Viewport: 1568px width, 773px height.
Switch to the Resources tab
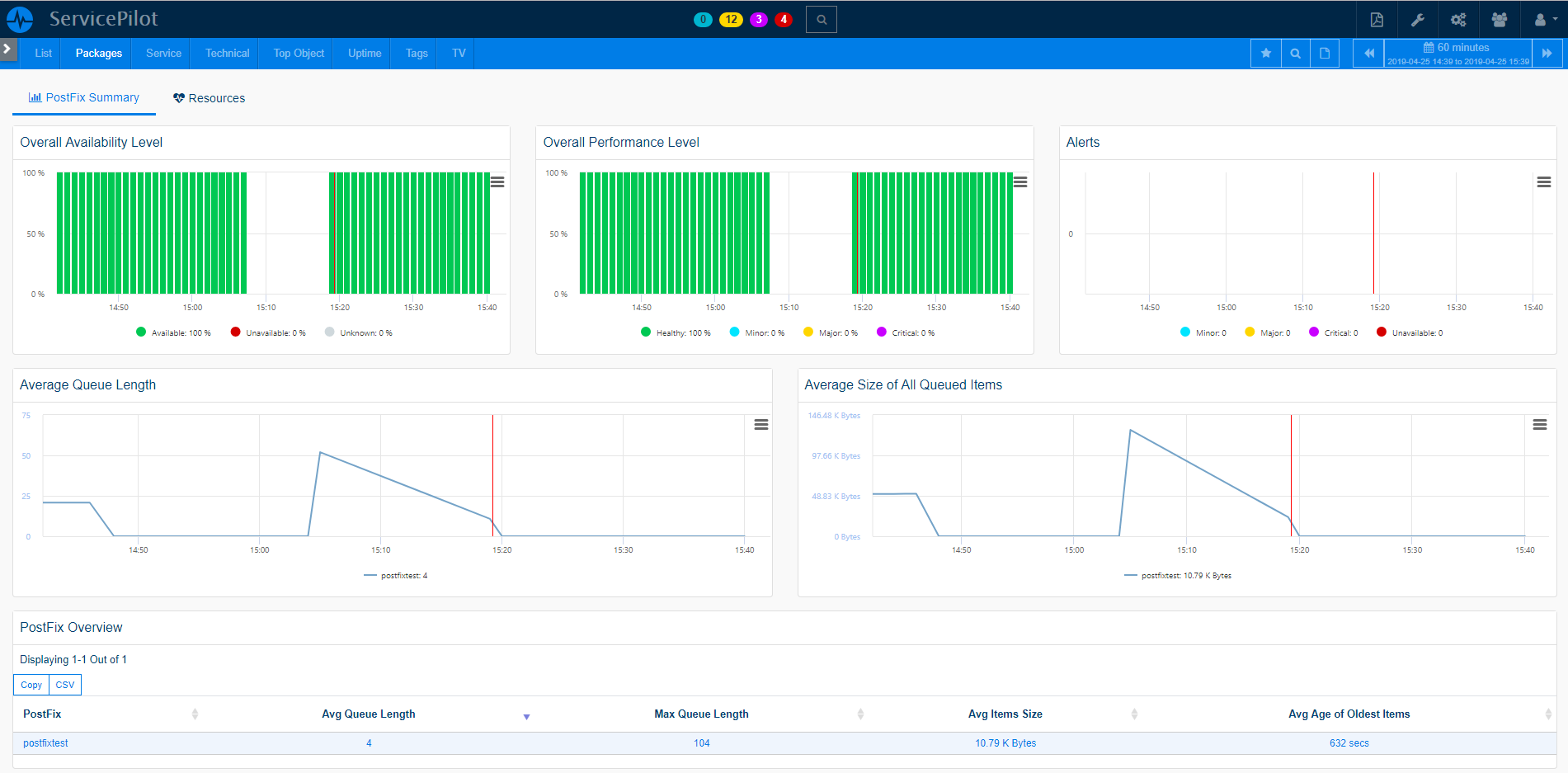209,98
